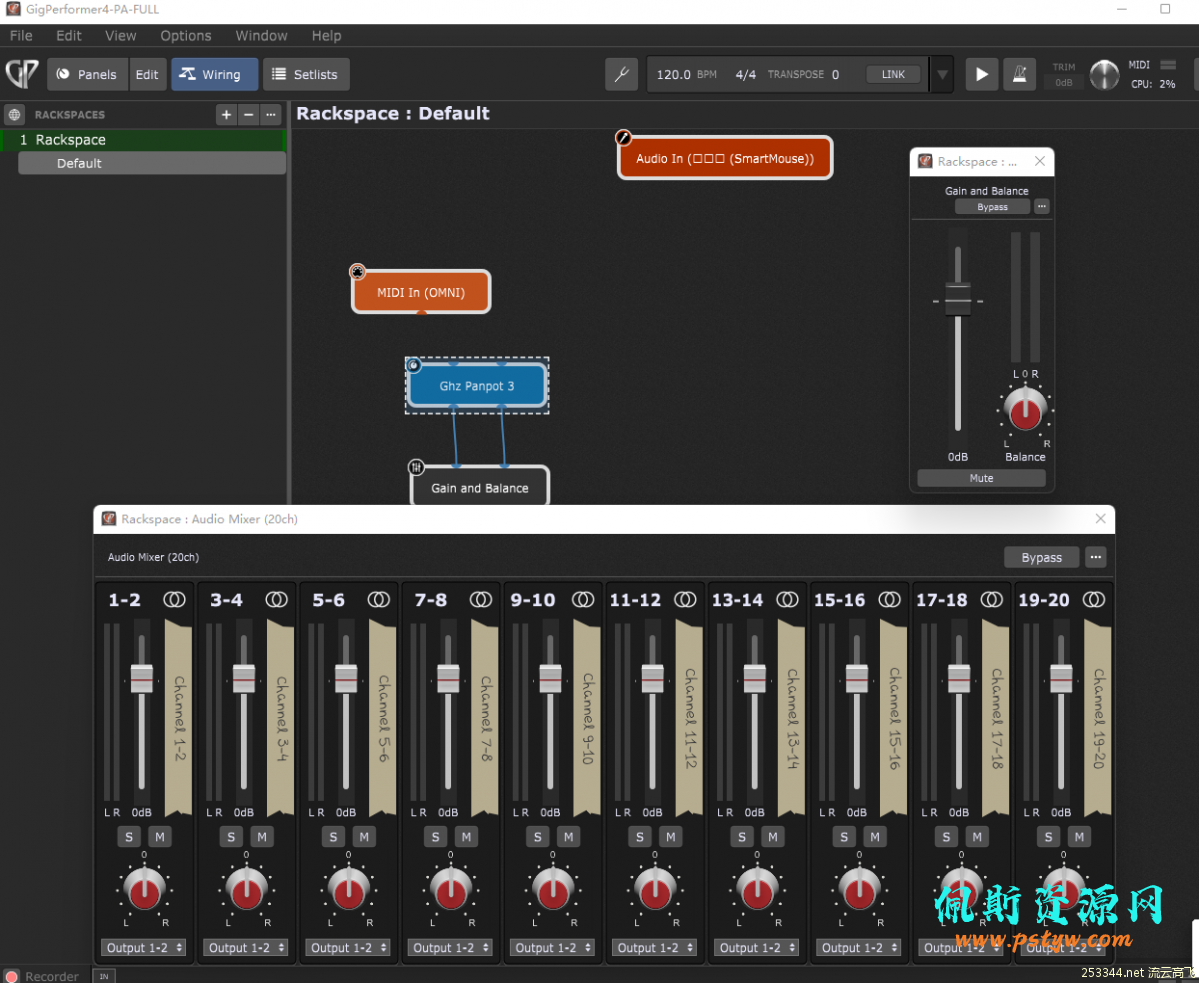Click stereo link icon on channel 15-16

tap(889, 600)
